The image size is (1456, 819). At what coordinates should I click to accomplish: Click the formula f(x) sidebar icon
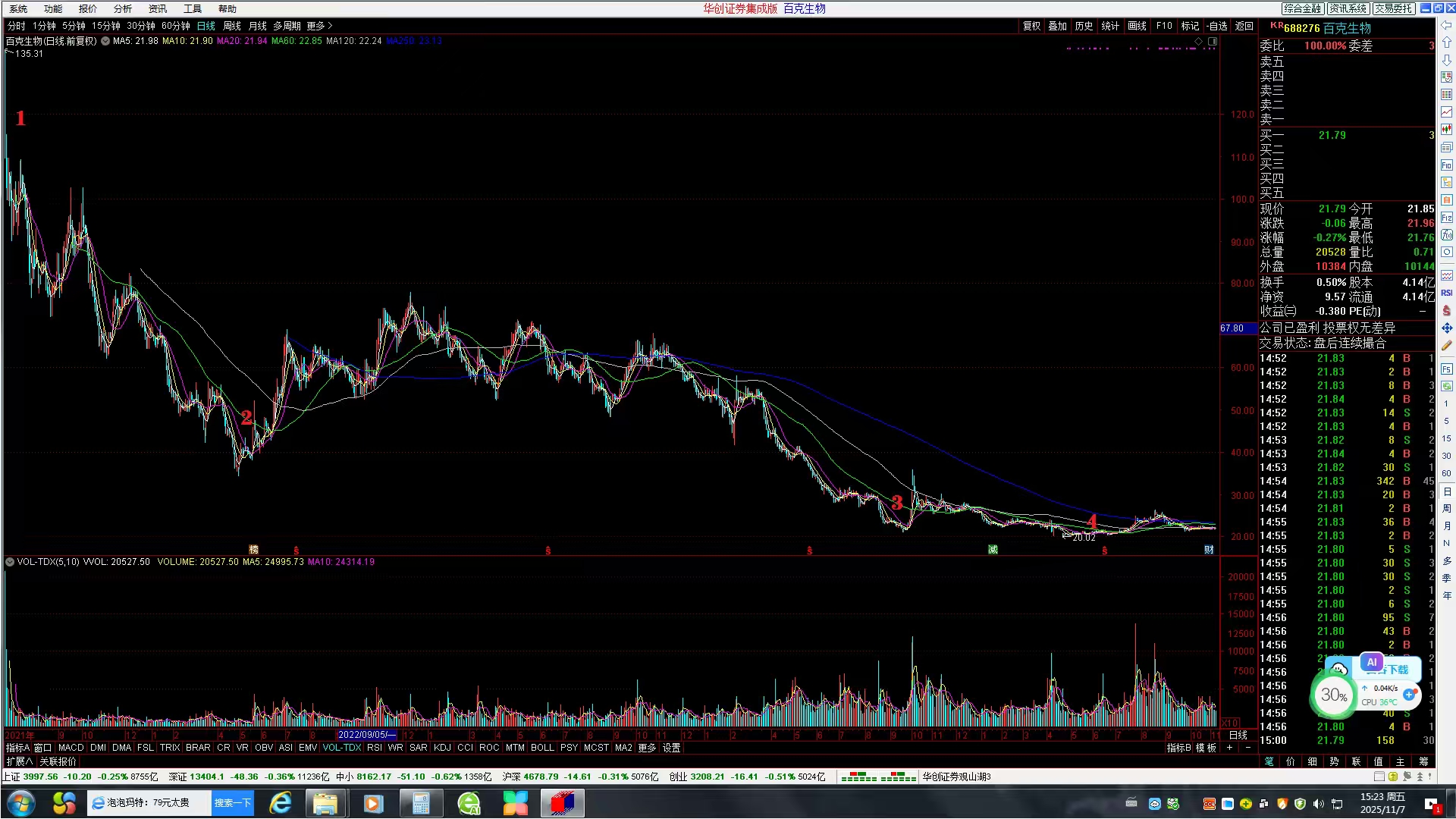[1446, 235]
